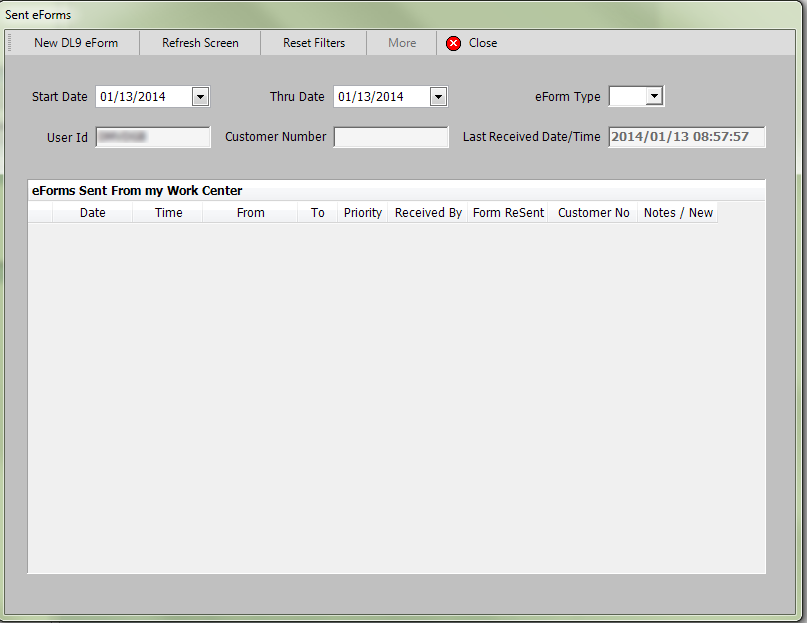807x623 pixels.
Task: Open the Start Date calendar dropdown arrow
Action: pos(199,96)
